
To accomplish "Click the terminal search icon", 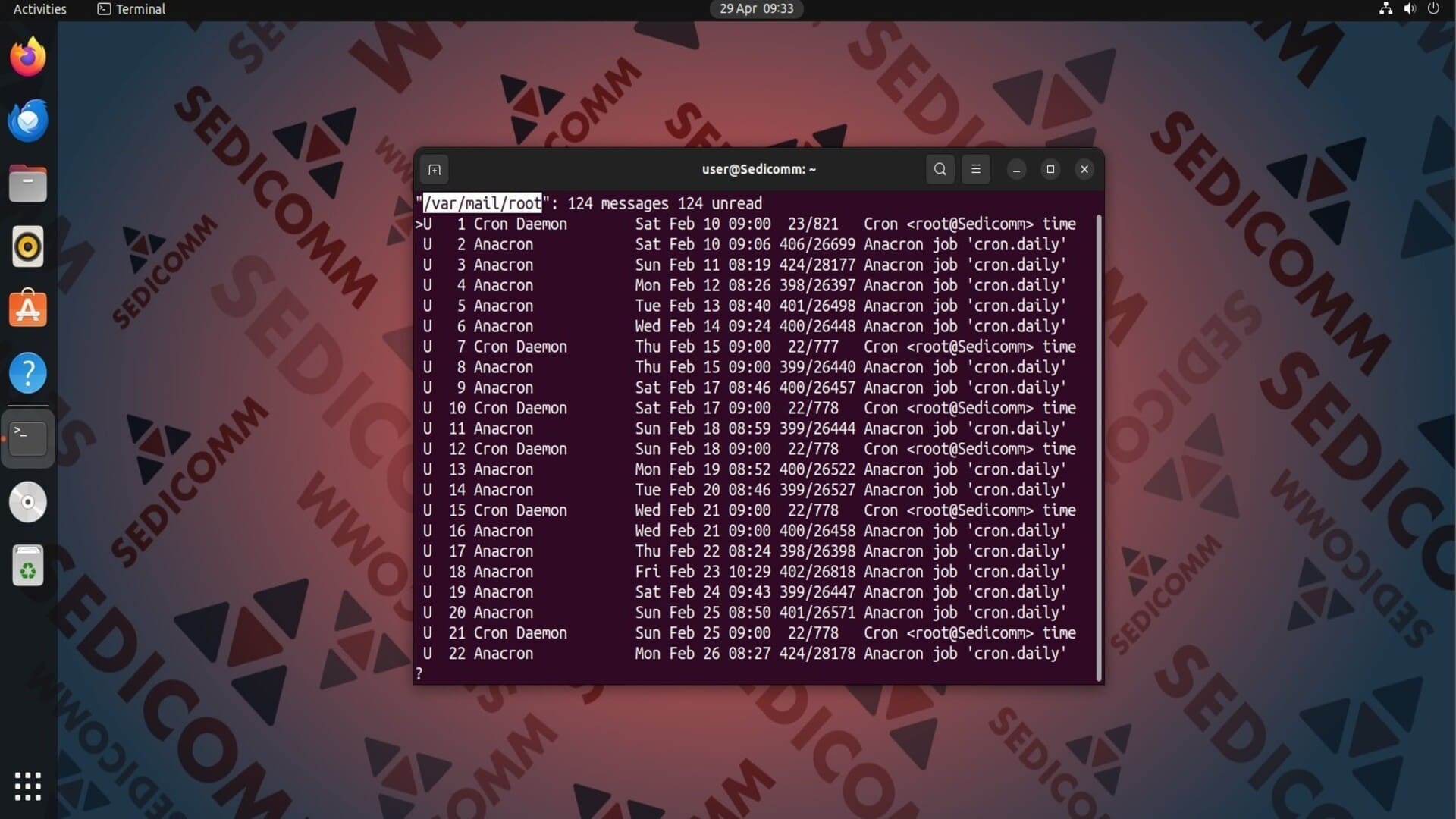I will click(x=940, y=169).
